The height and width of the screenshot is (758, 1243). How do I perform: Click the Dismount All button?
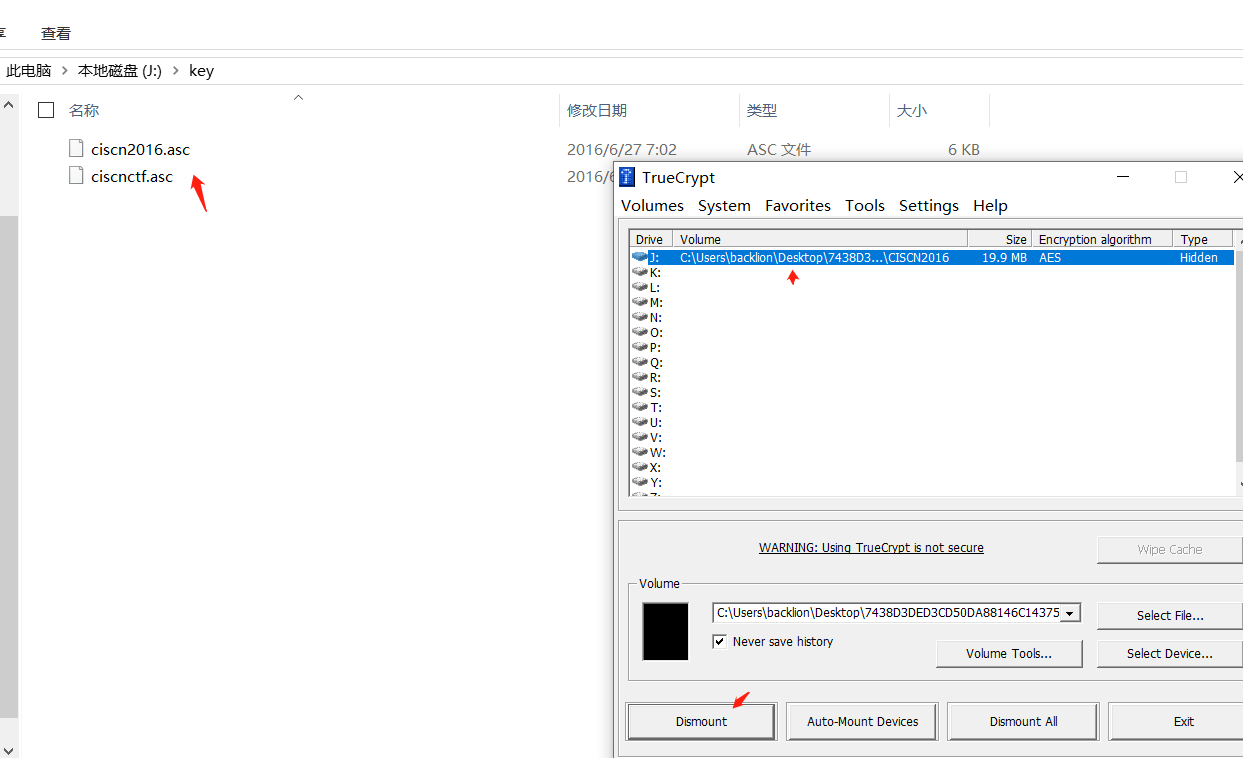pos(1023,721)
